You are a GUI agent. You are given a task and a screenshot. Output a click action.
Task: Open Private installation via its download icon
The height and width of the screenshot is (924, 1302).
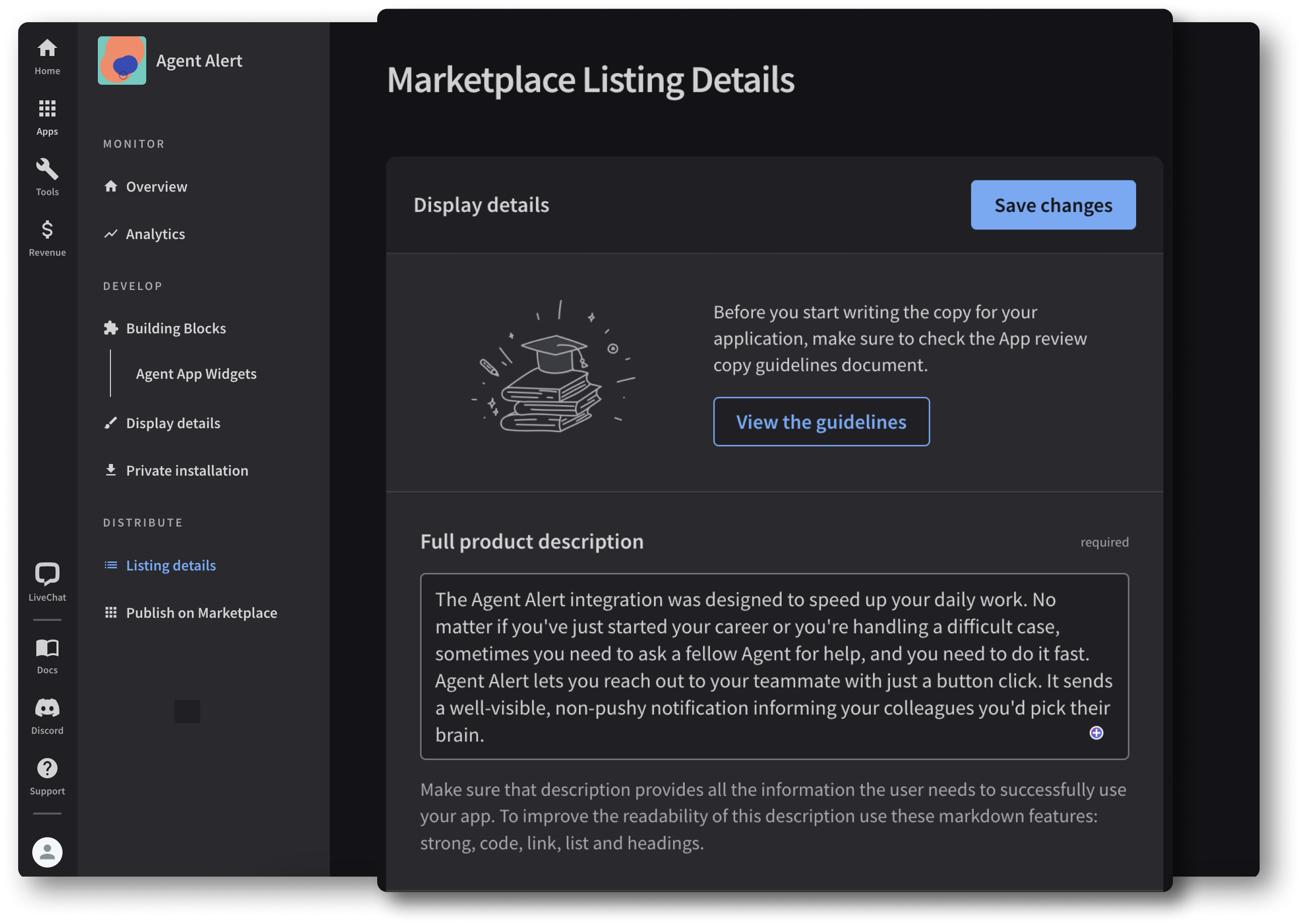click(x=187, y=470)
